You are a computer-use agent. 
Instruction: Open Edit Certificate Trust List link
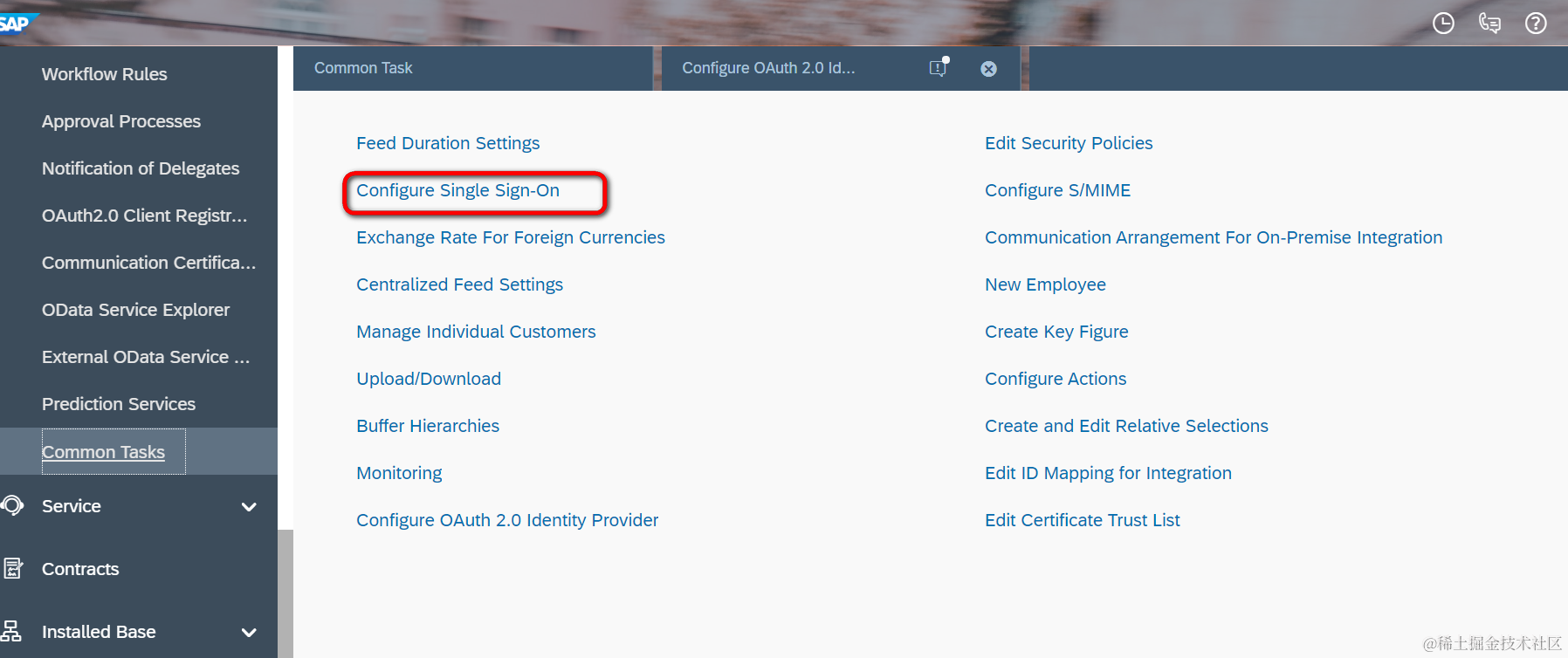tap(1082, 520)
